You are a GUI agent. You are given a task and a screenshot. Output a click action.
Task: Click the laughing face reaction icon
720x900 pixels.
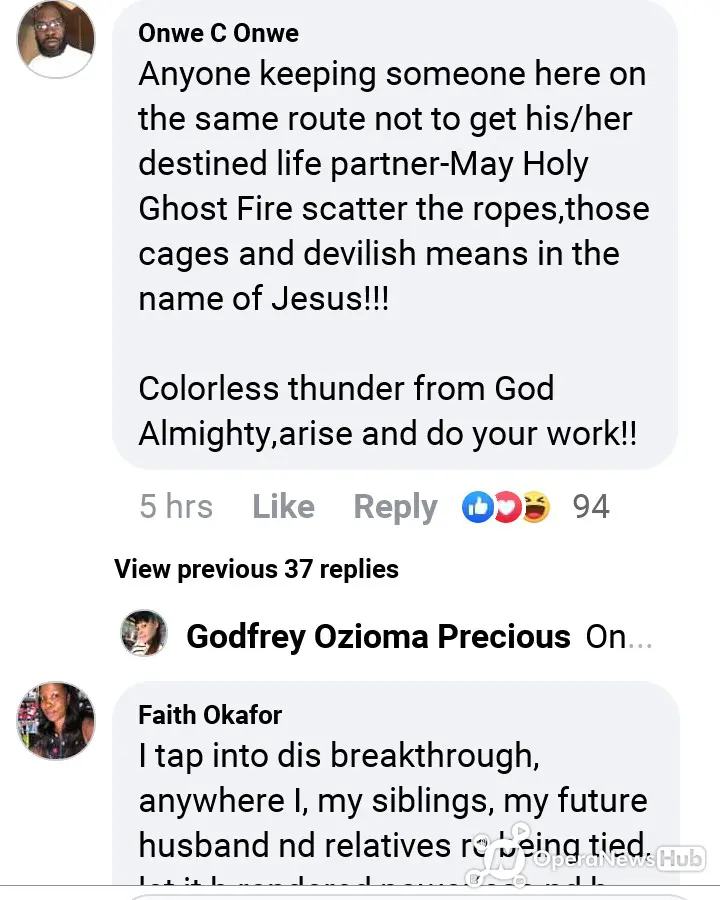[x=536, y=507]
